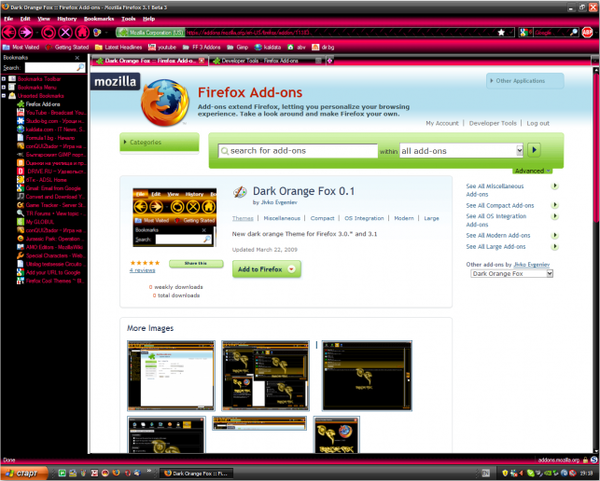
Task: Close the Bookmarks sidebar
Action: [77, 58]
